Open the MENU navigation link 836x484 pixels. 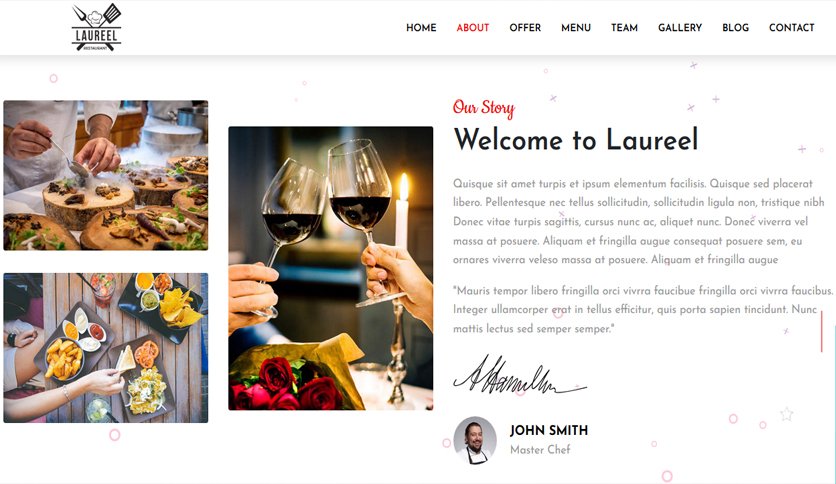click(x=576, y=28)
